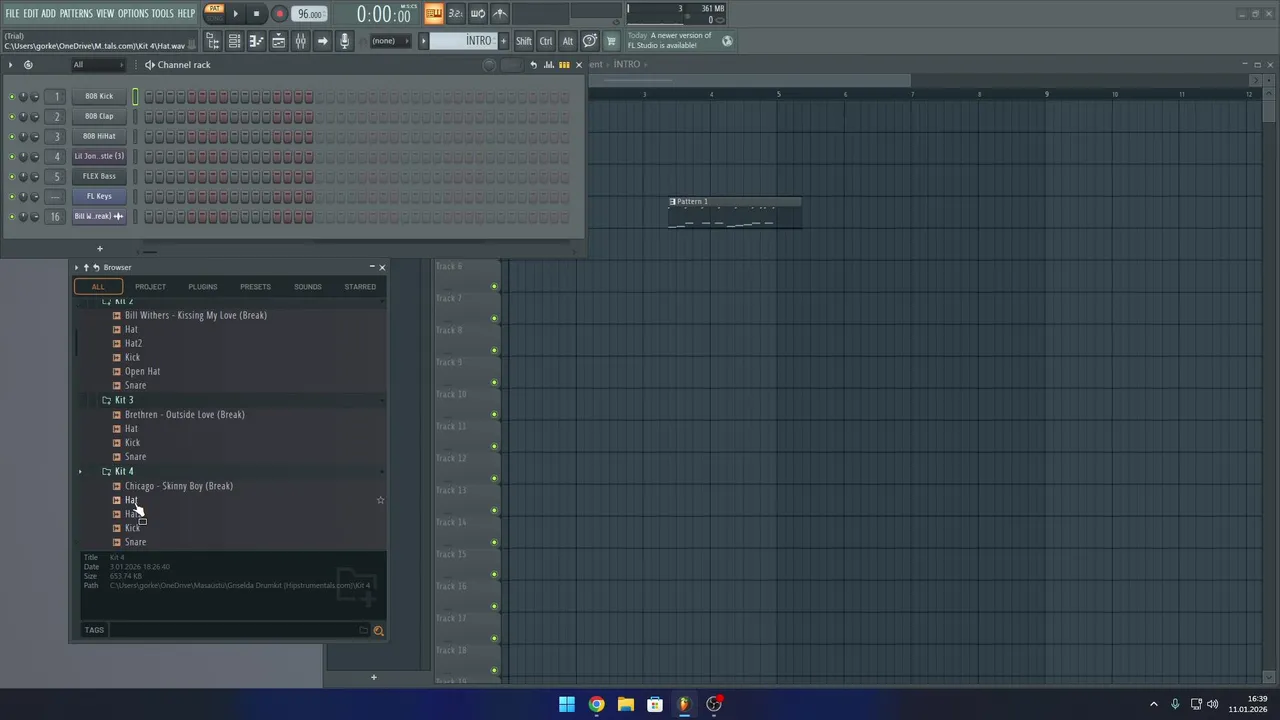
Task: Start playback with the Play button
Action: (236, 14)
